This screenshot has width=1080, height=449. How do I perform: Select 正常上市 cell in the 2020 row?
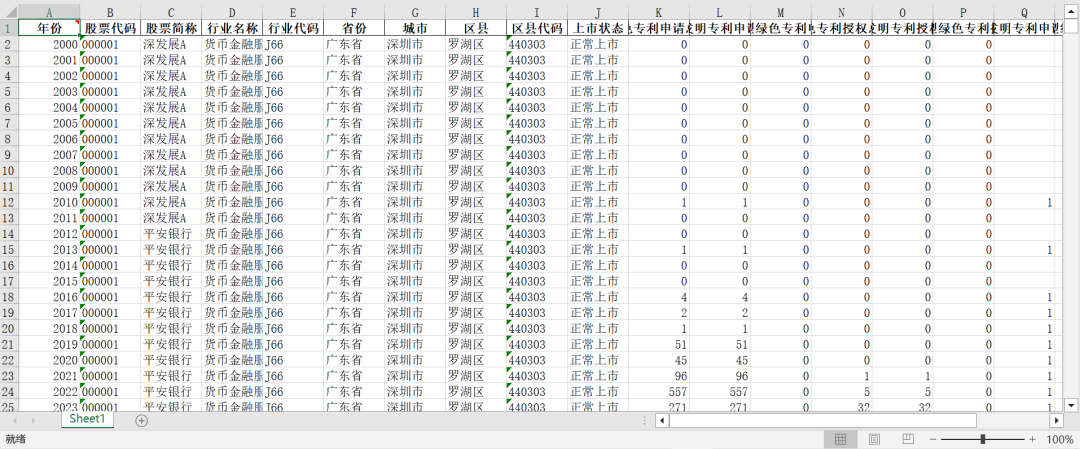pyautogui.click(x=598, y=360)
